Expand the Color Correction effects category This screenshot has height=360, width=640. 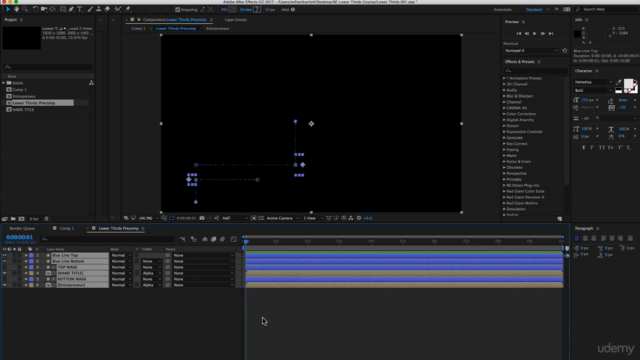tap(504, 114)
